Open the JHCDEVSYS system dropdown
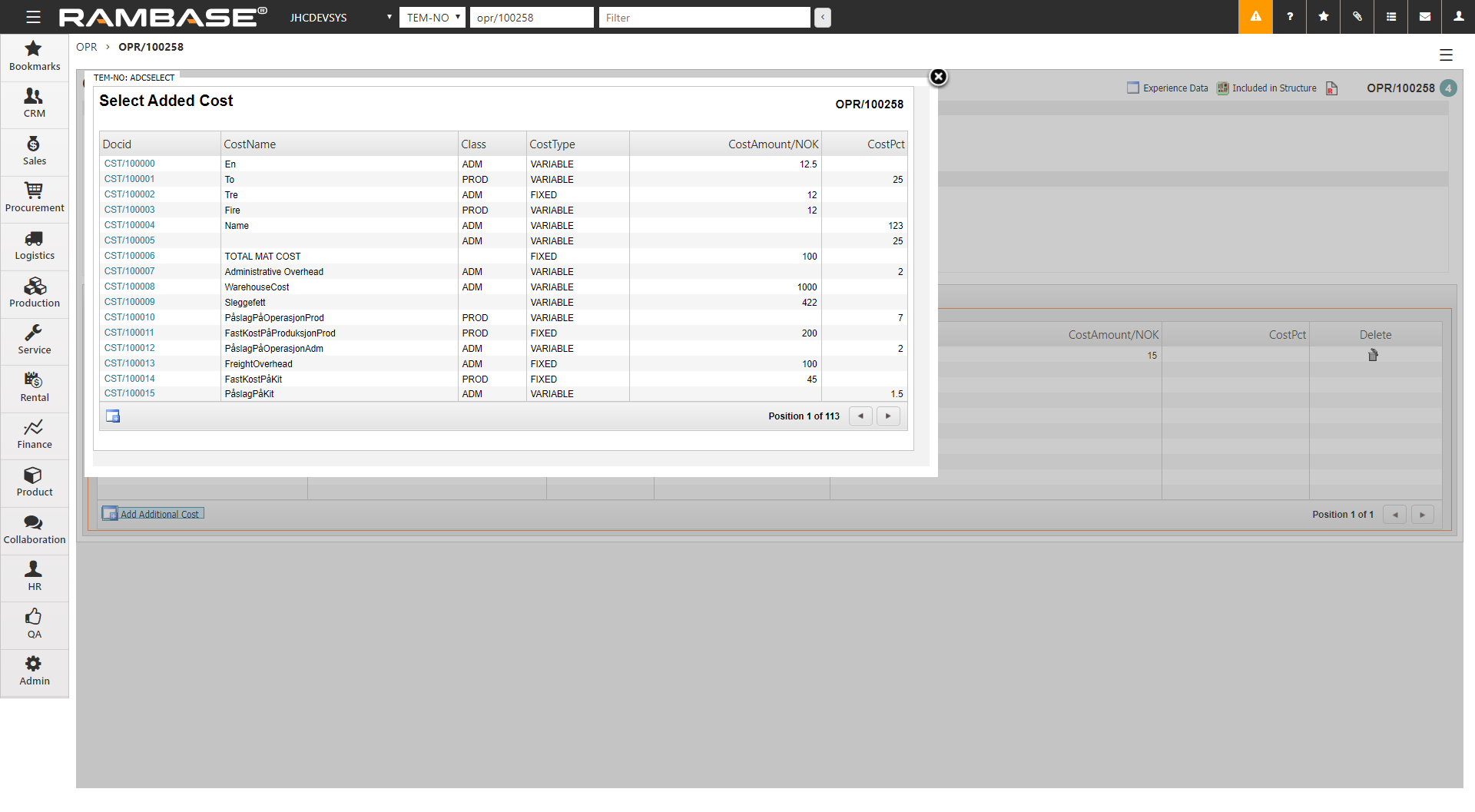The image size is (1475, 812). tap(340, 17)
